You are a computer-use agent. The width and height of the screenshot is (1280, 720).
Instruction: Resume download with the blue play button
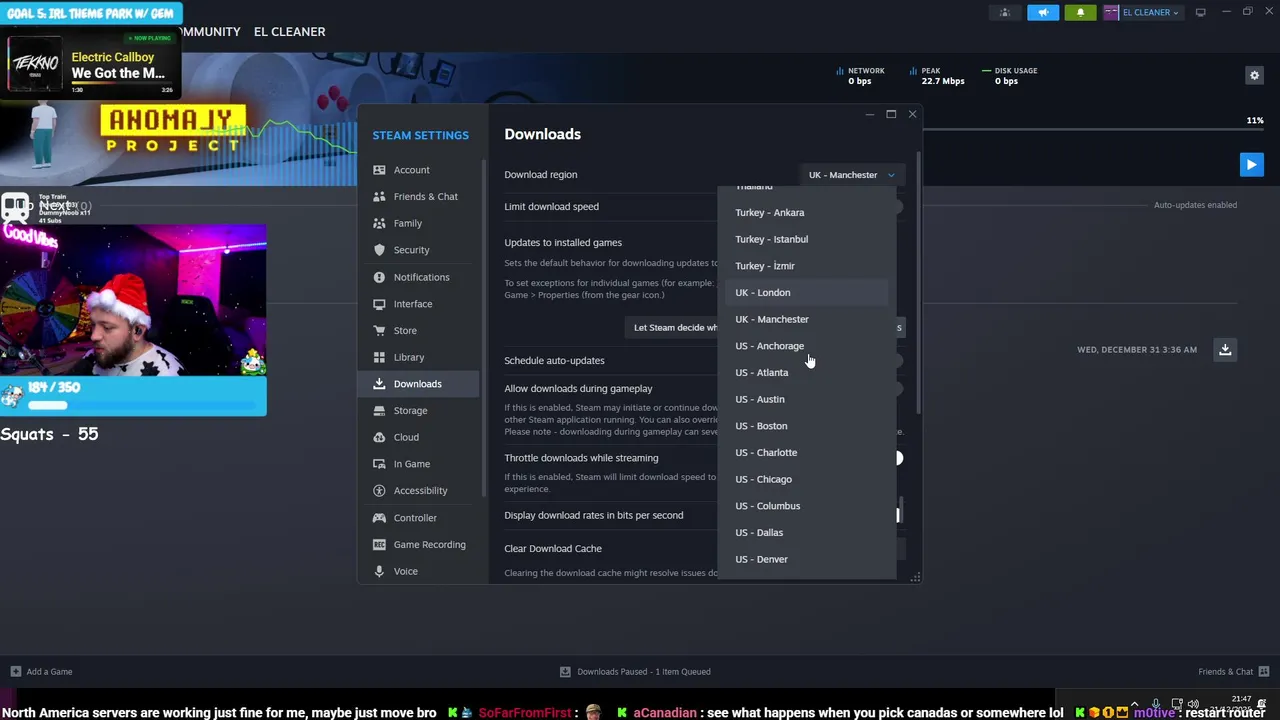[x=1251, y=164]
